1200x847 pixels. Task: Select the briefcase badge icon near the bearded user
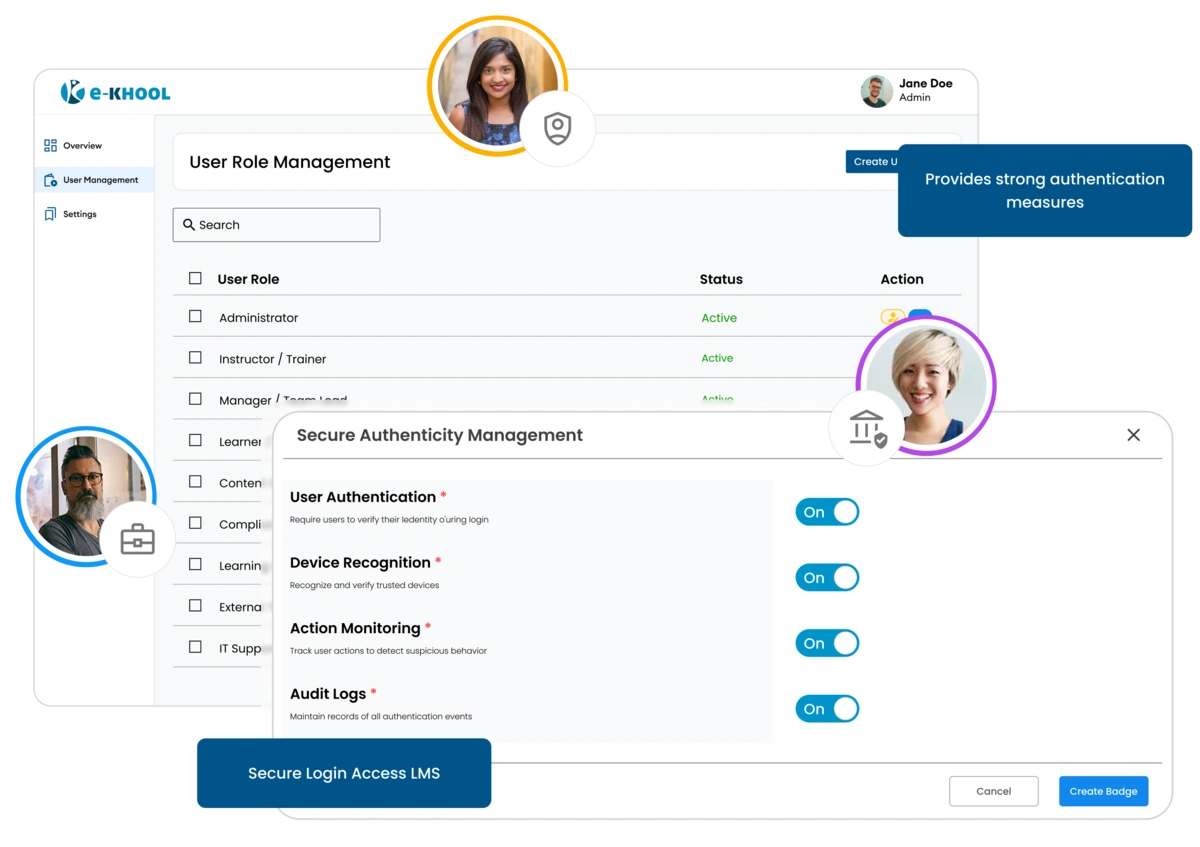tap(137, 538)
